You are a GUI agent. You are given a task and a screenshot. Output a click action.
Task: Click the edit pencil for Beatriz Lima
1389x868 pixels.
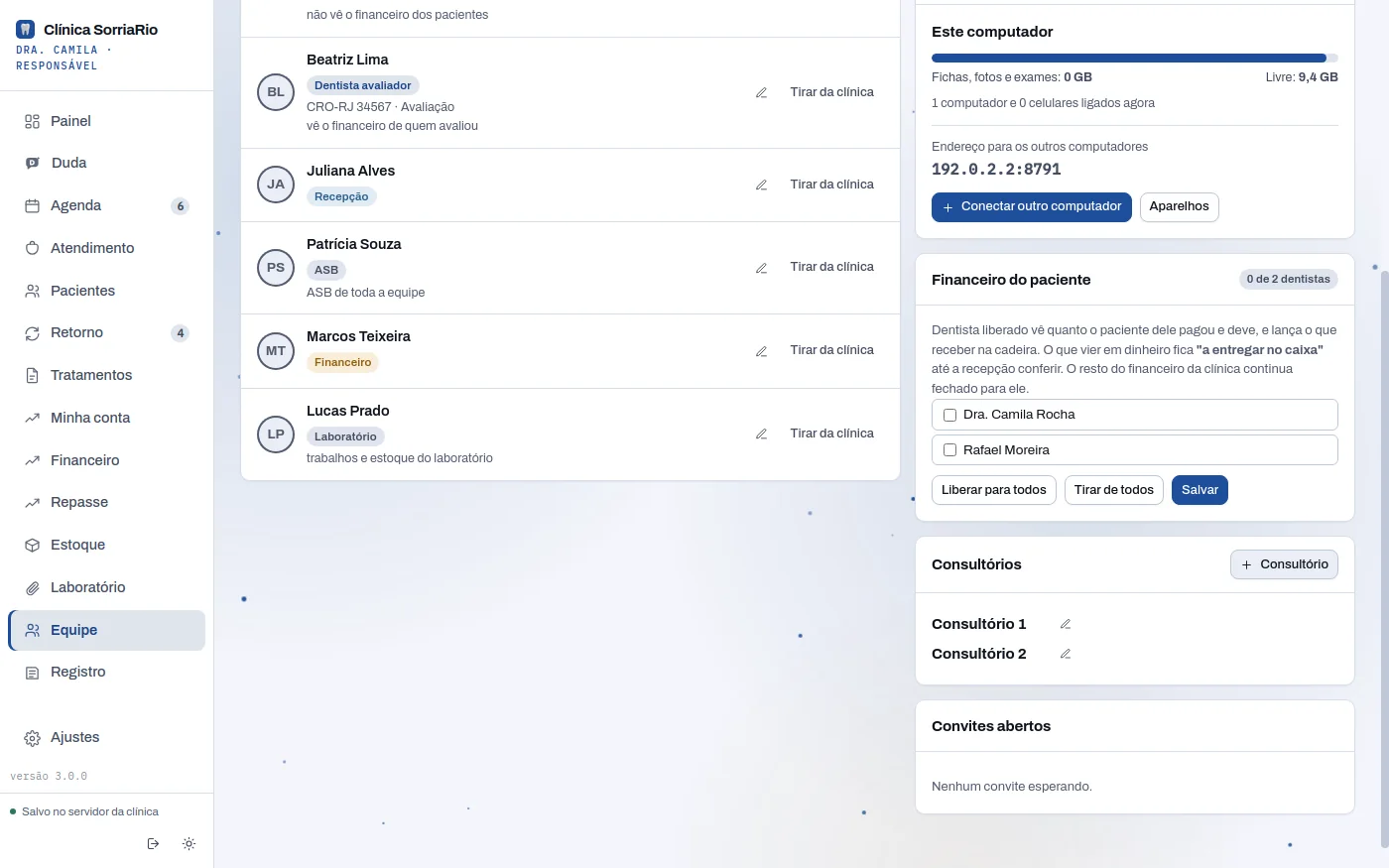coord(761,92)
